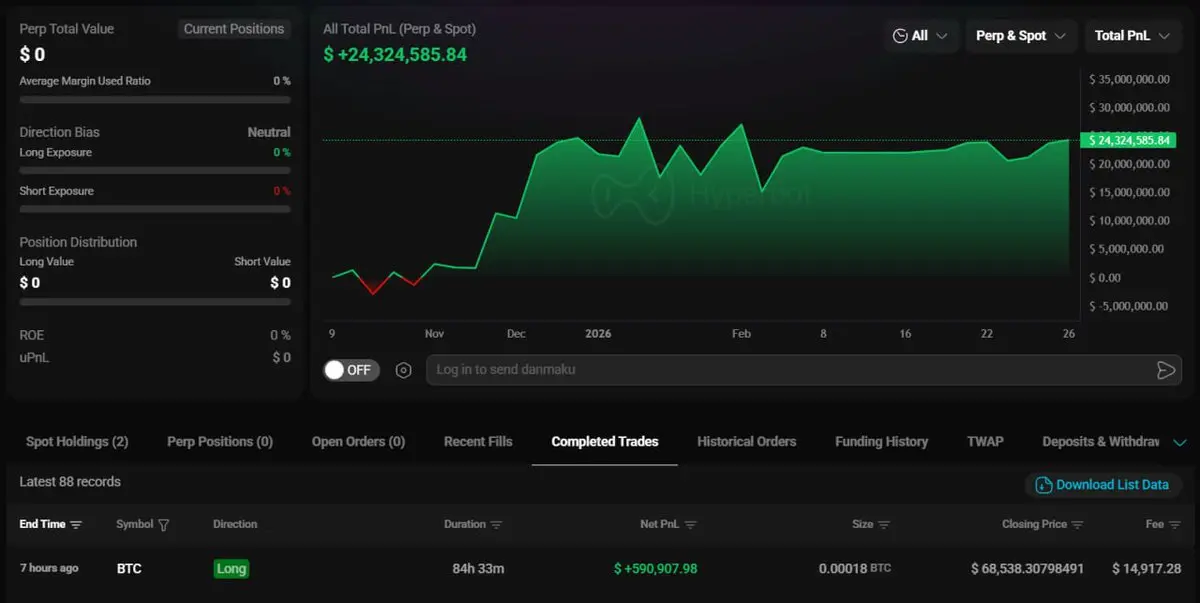
Task: Switch to Perp Positions (0) tab
Action: click(x=220, y=441)
